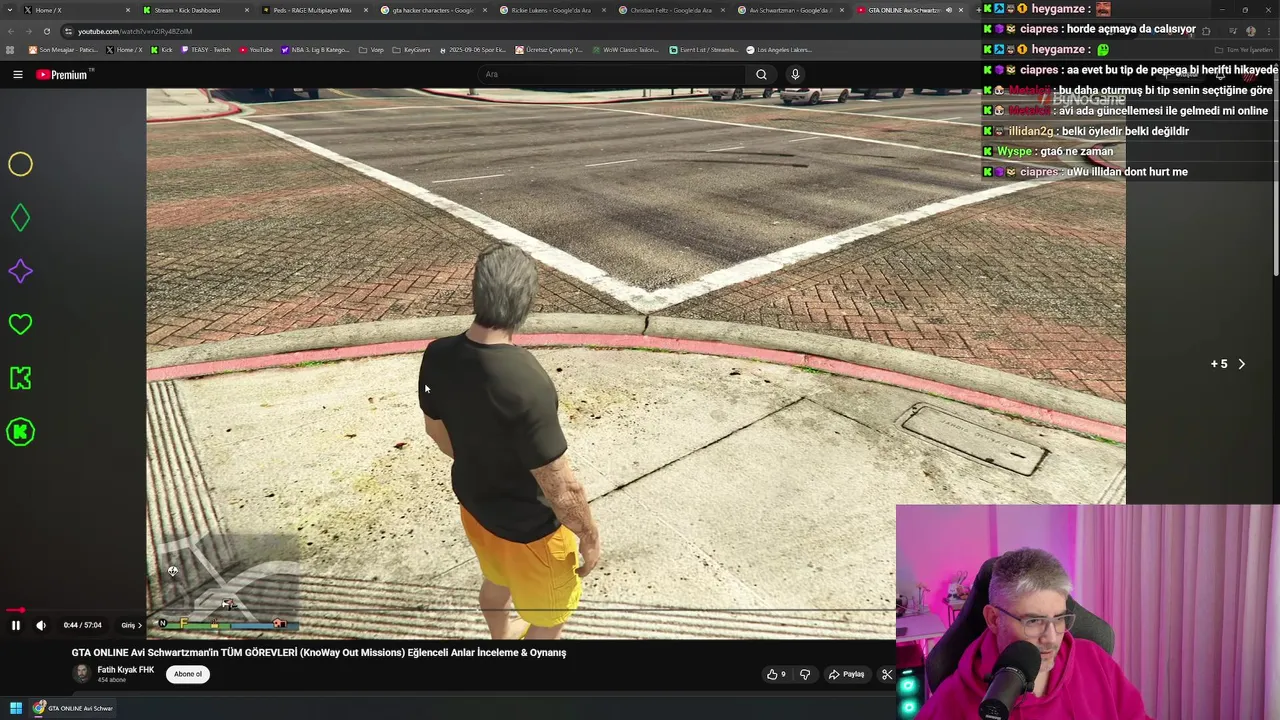Start voice search with the microphone icon

click(x=795, y=74)
